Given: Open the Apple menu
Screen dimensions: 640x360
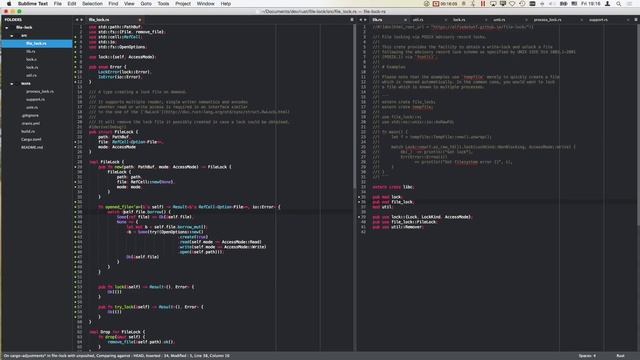Looking at the screenshot, I should point(9,4).
